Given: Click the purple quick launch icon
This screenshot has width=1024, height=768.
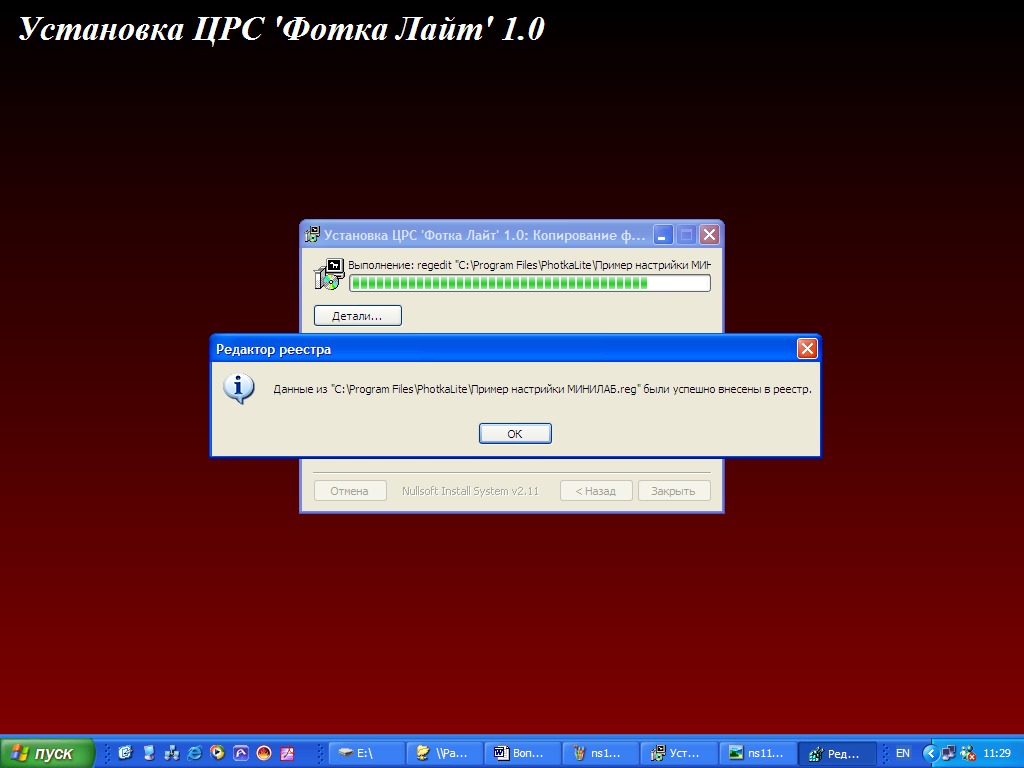Looking at the screenshot, I should click(x=240, y=753).
